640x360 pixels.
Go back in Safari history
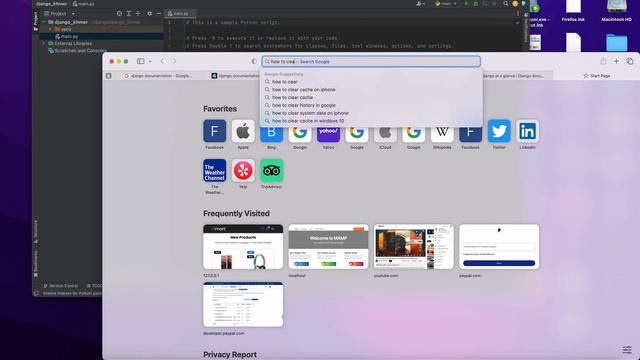(162, 61)
